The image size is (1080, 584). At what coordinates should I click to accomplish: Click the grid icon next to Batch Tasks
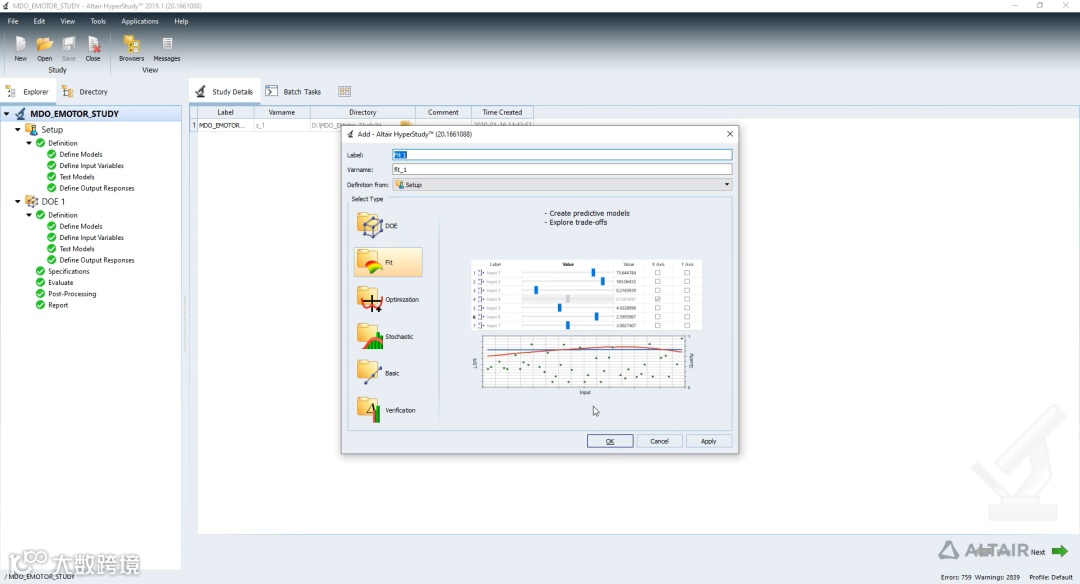pyautogui.click(x=344, y=91)
